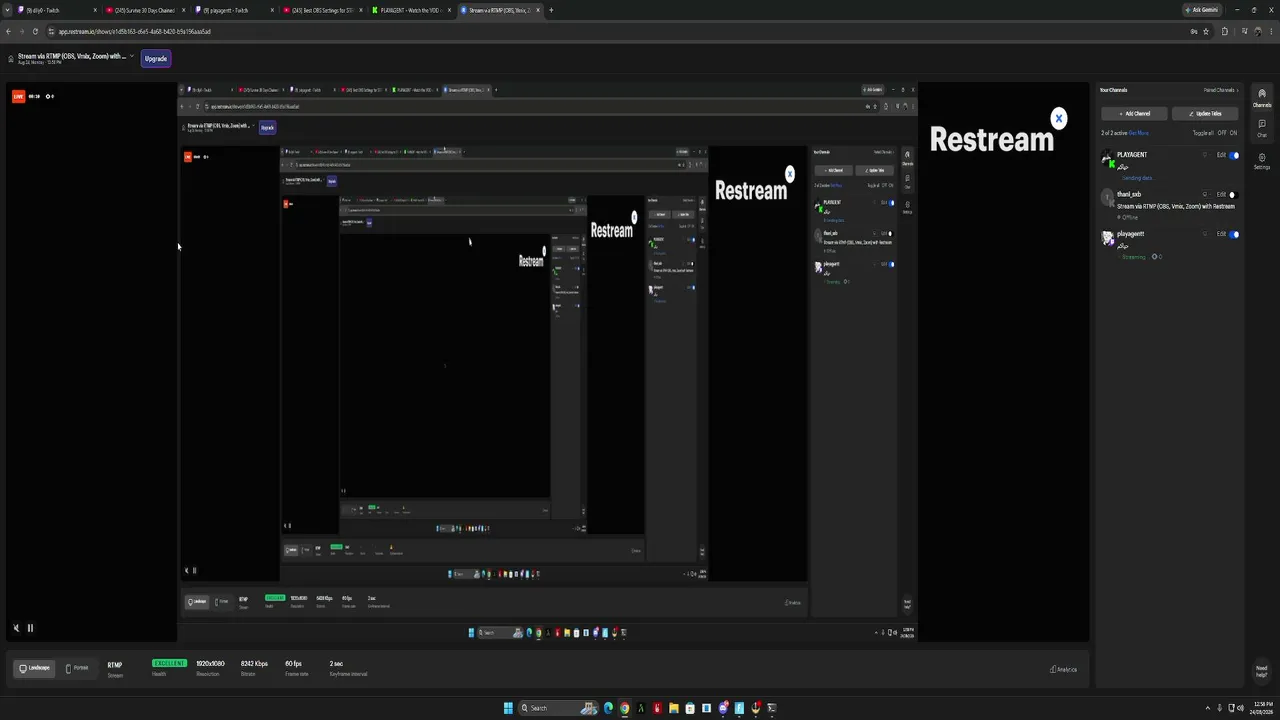This screenshot has width=1280, height=720.
Task: Click the playagenttt channel avatar
Action: pyautogui.click(x=1107, y=238)
